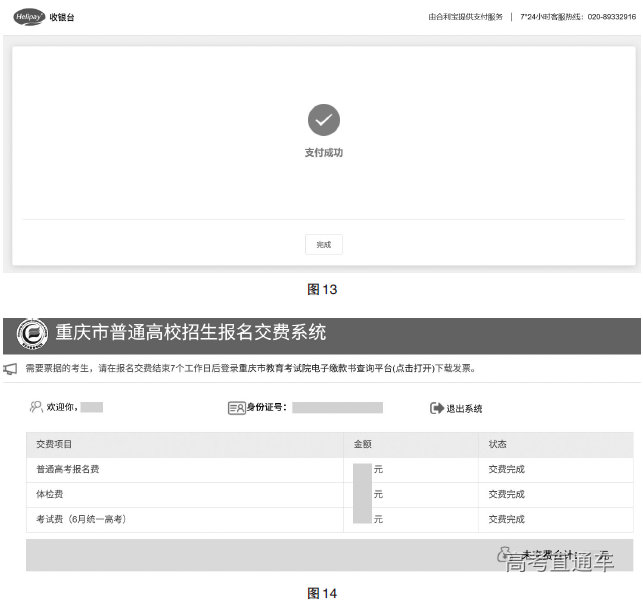
Task: Click the 状态 column header
Action: pos(497,444)
